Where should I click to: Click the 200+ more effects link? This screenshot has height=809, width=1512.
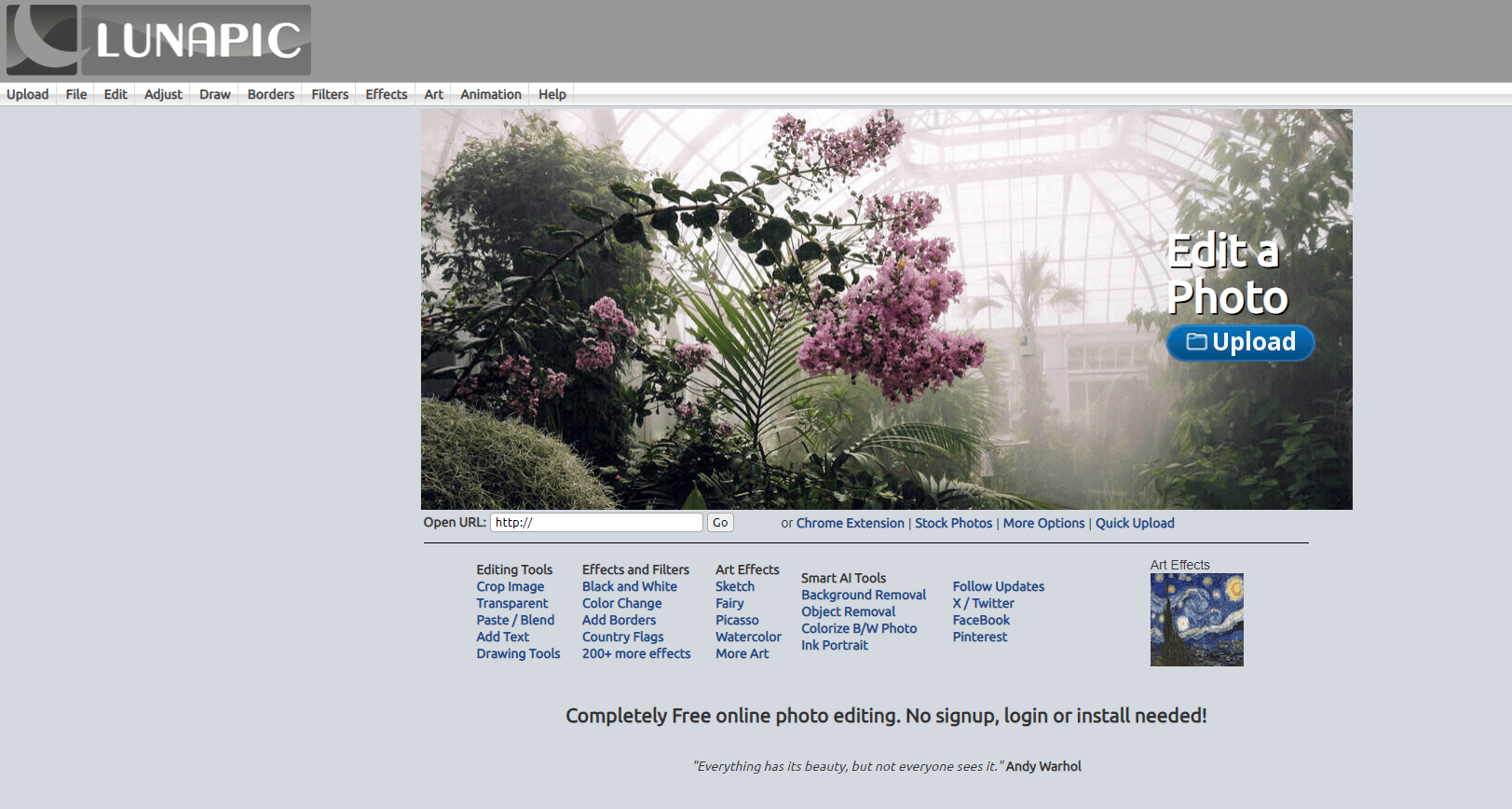point(636,654)
